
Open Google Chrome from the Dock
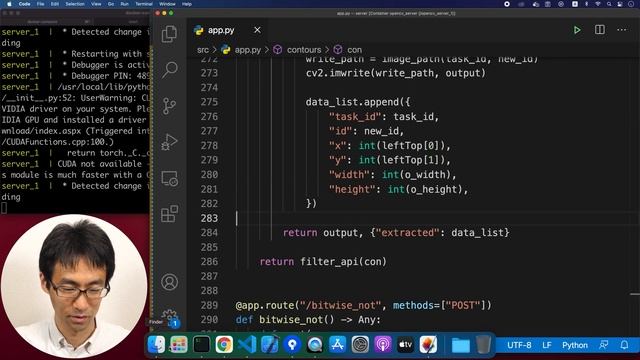[224, 344]
